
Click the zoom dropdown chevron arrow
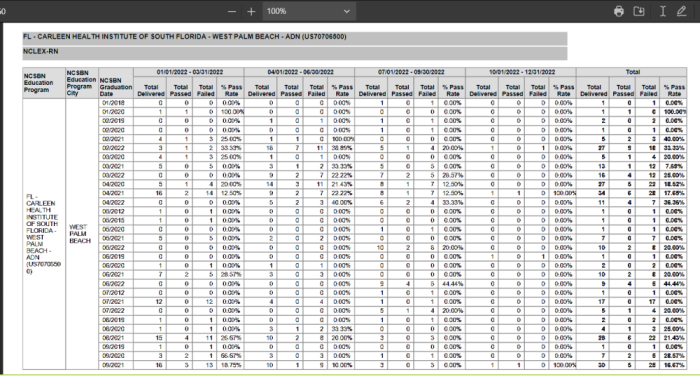(x=346, y=12)
